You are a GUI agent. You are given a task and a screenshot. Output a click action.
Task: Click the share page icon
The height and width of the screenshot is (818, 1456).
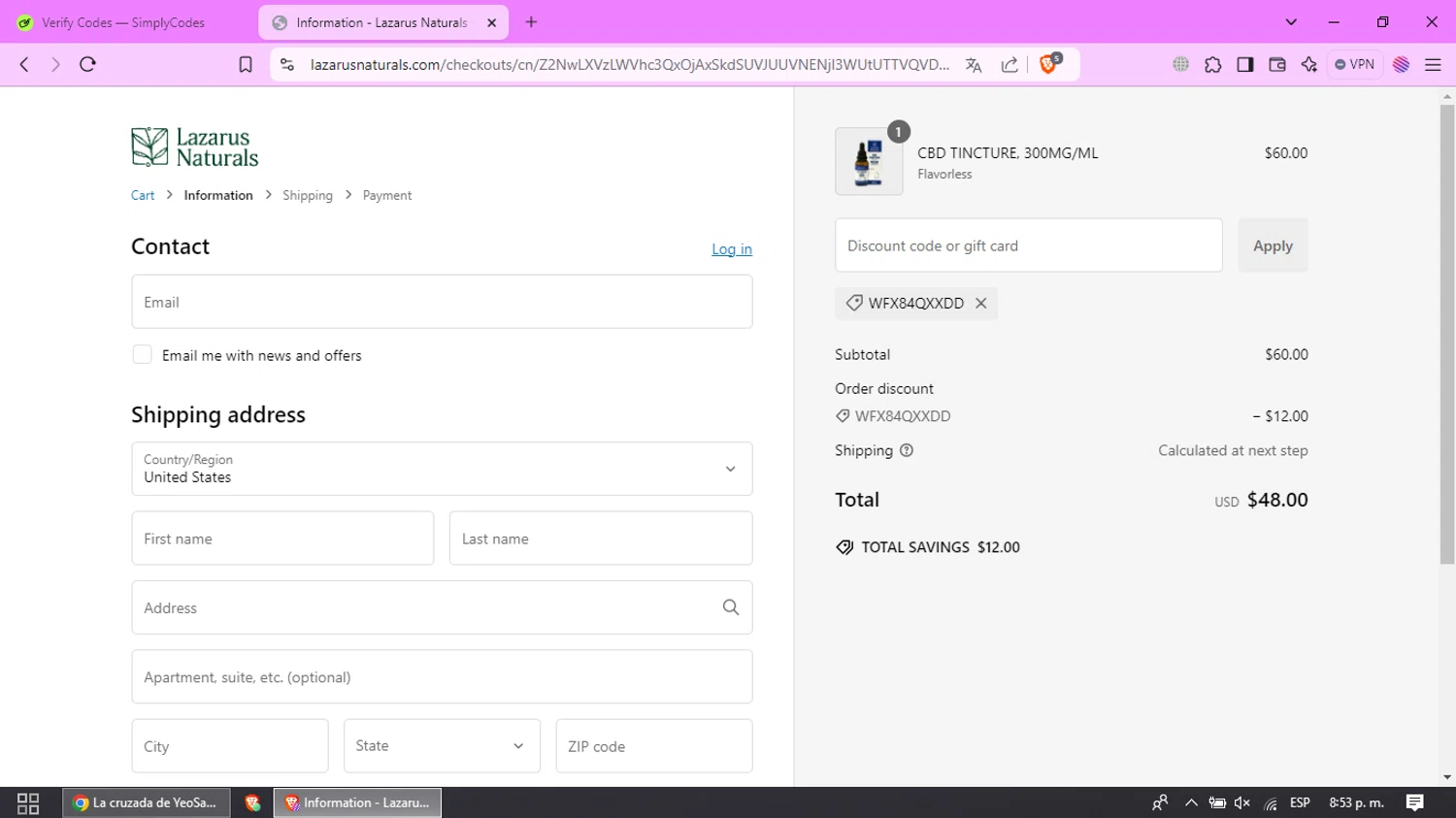pos(1009,64)
